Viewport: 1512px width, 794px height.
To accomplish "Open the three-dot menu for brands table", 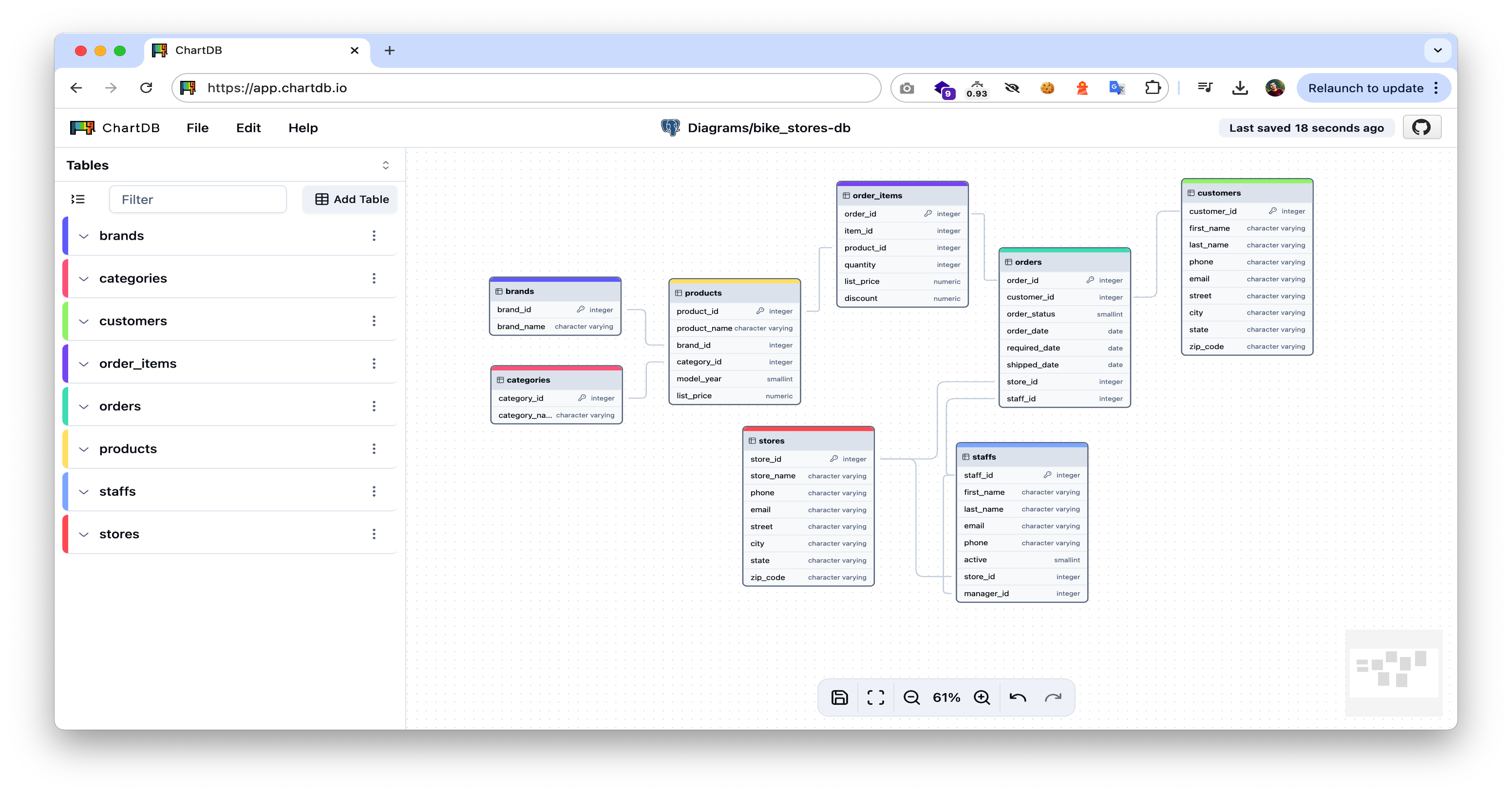I will [374, 235].
